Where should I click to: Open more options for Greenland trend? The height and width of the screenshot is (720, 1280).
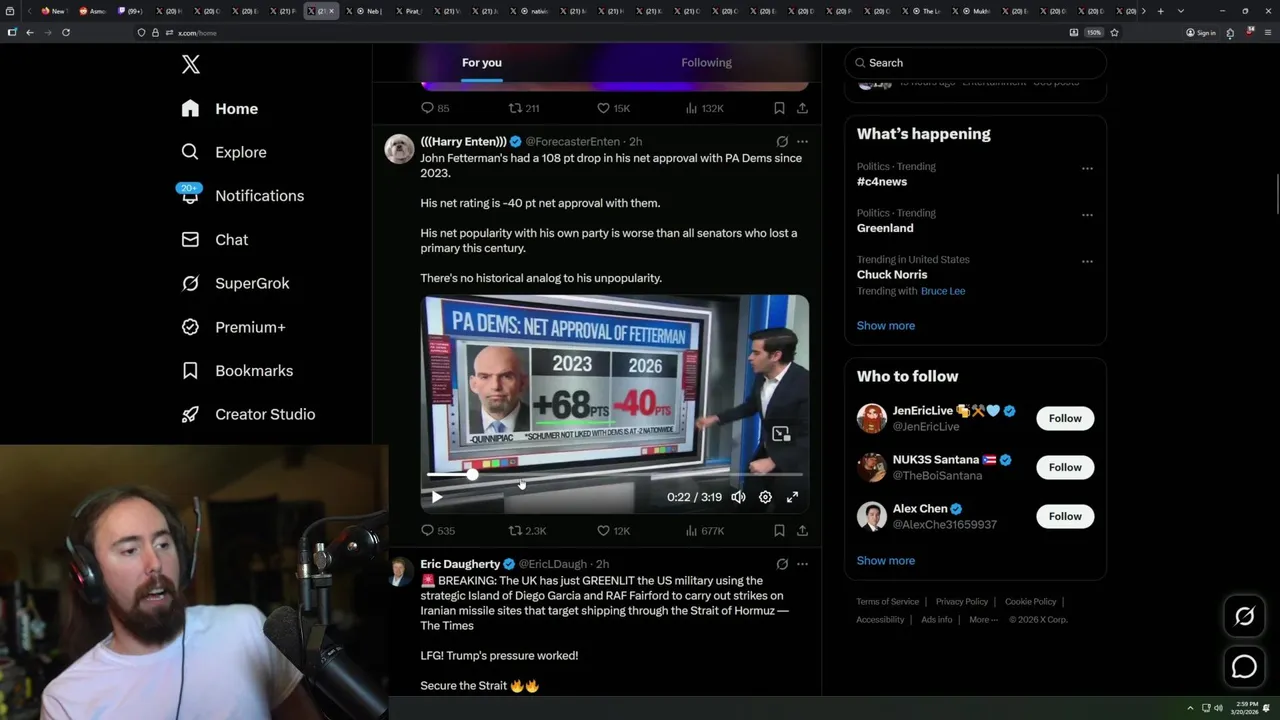click(x=1087, y=214)
